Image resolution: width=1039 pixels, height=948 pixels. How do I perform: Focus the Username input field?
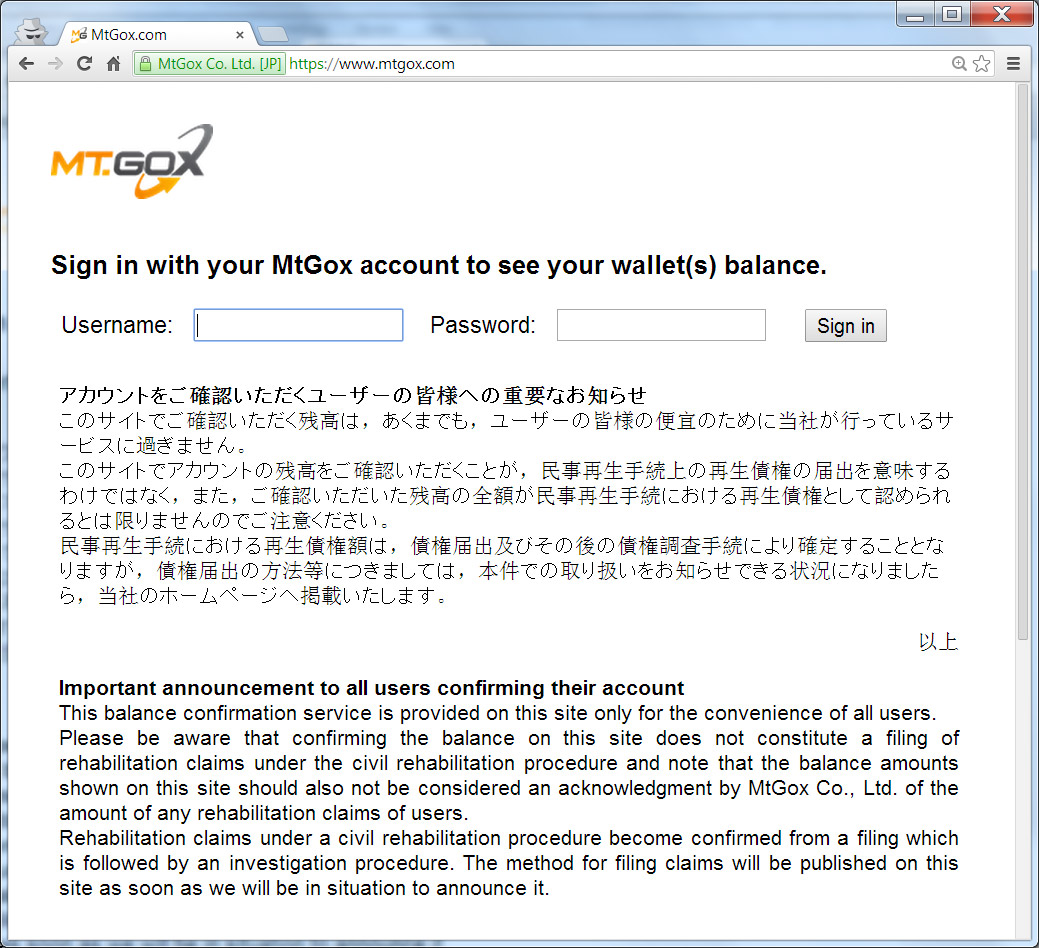(x=298, y=325)
